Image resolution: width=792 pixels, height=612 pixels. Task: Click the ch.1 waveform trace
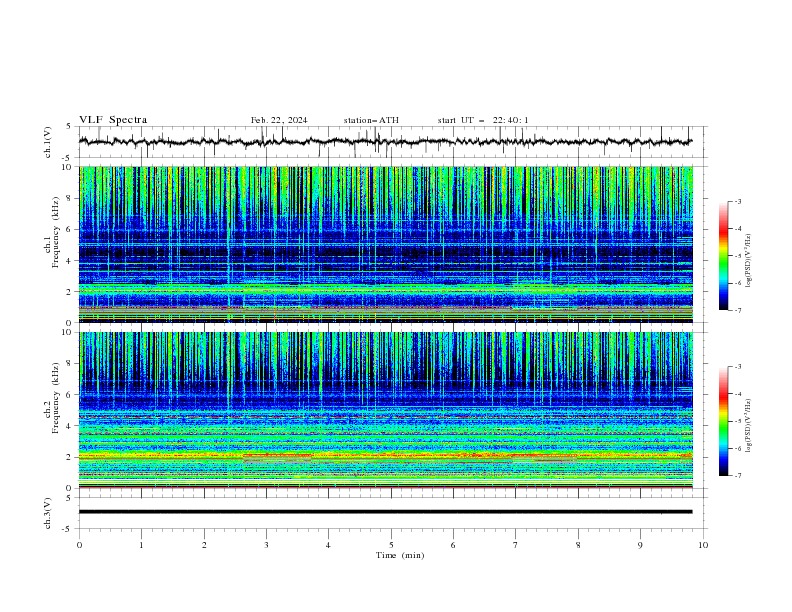click(385, 142)
